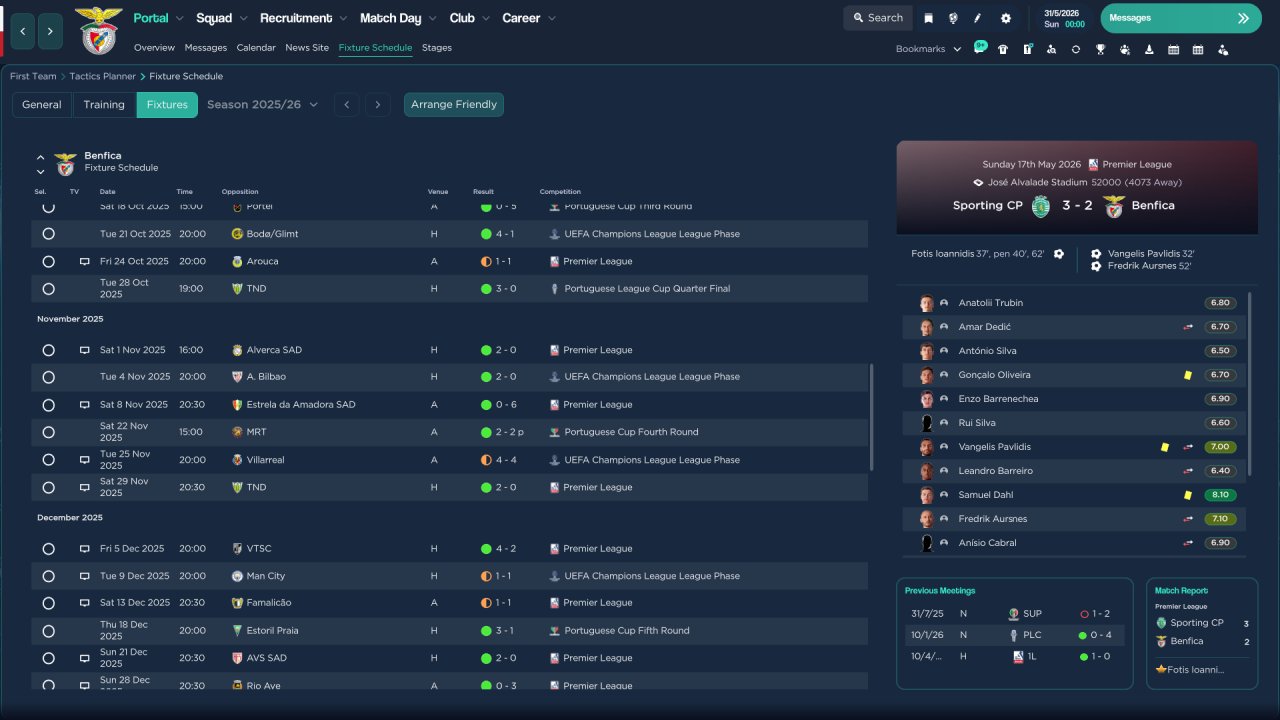The width and height of the screenshot is (1280, 720).
Task: Open the Season 2025/26 dropdown
Action: [262, 105]
